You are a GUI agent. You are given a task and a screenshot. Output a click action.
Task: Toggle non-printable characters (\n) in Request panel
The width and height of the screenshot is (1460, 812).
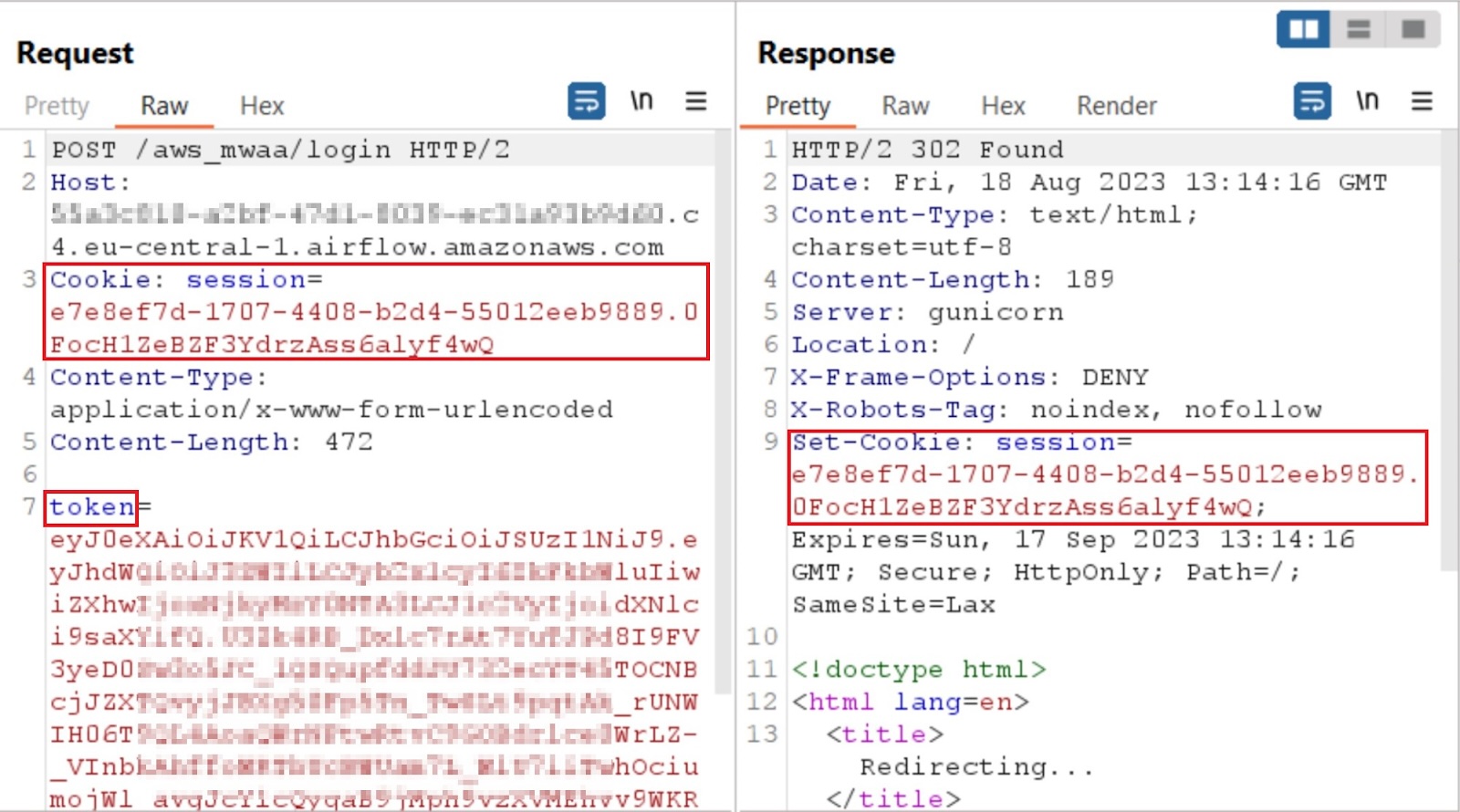point(641,100)
